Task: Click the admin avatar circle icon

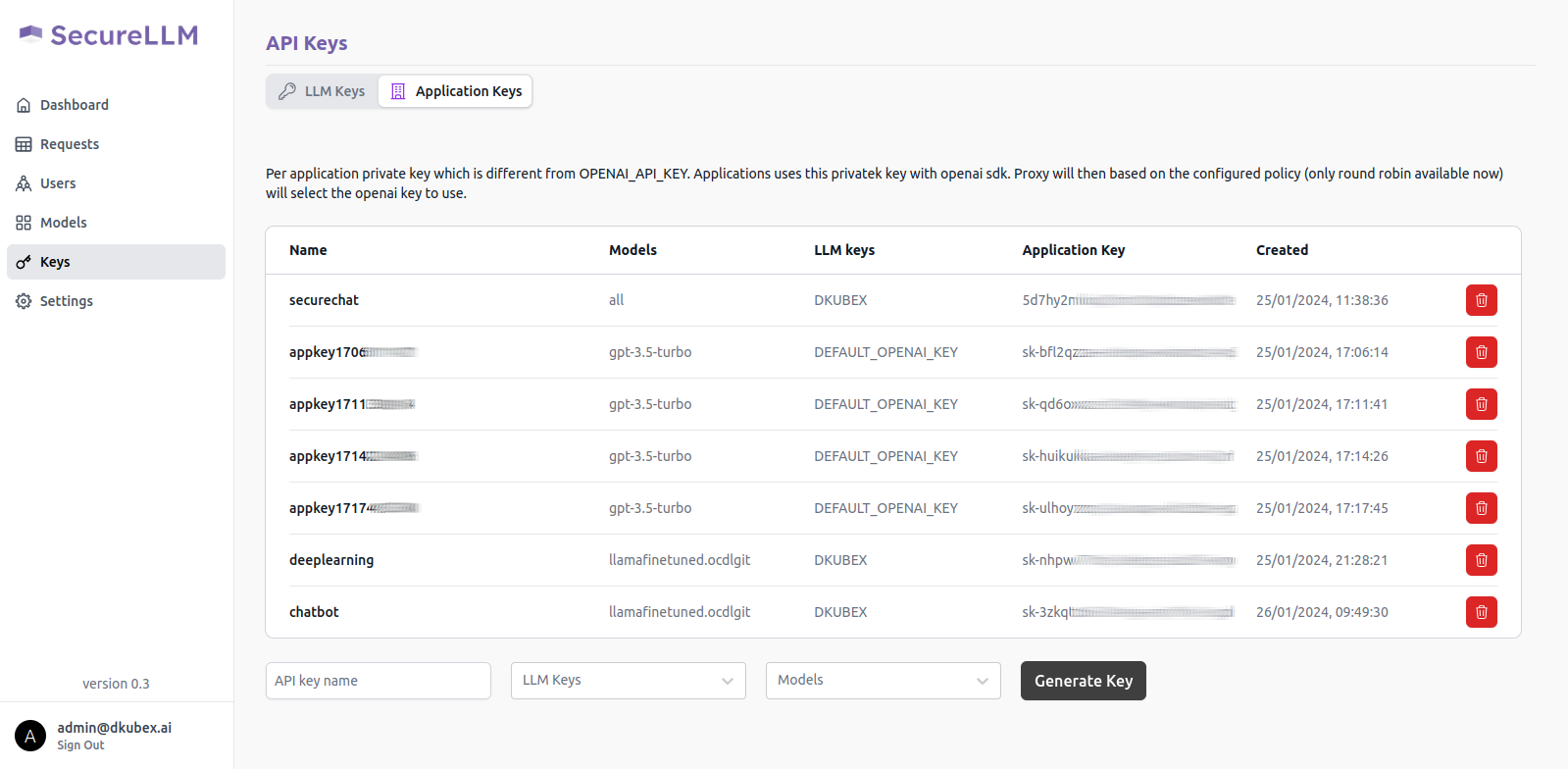Action: [30, 736]
